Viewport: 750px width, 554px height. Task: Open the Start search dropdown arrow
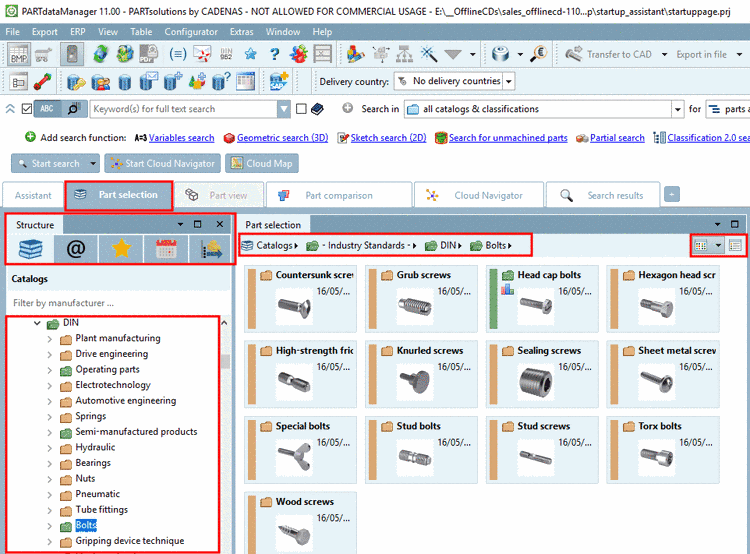coord(93,164)
